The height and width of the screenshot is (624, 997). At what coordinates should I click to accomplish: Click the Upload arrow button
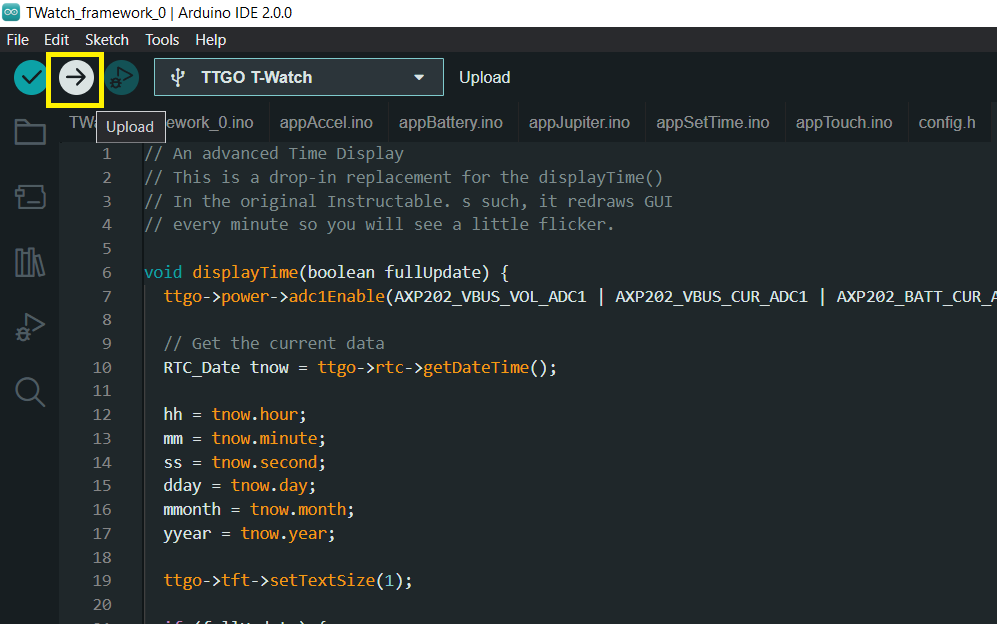click(x=76, y=78)
